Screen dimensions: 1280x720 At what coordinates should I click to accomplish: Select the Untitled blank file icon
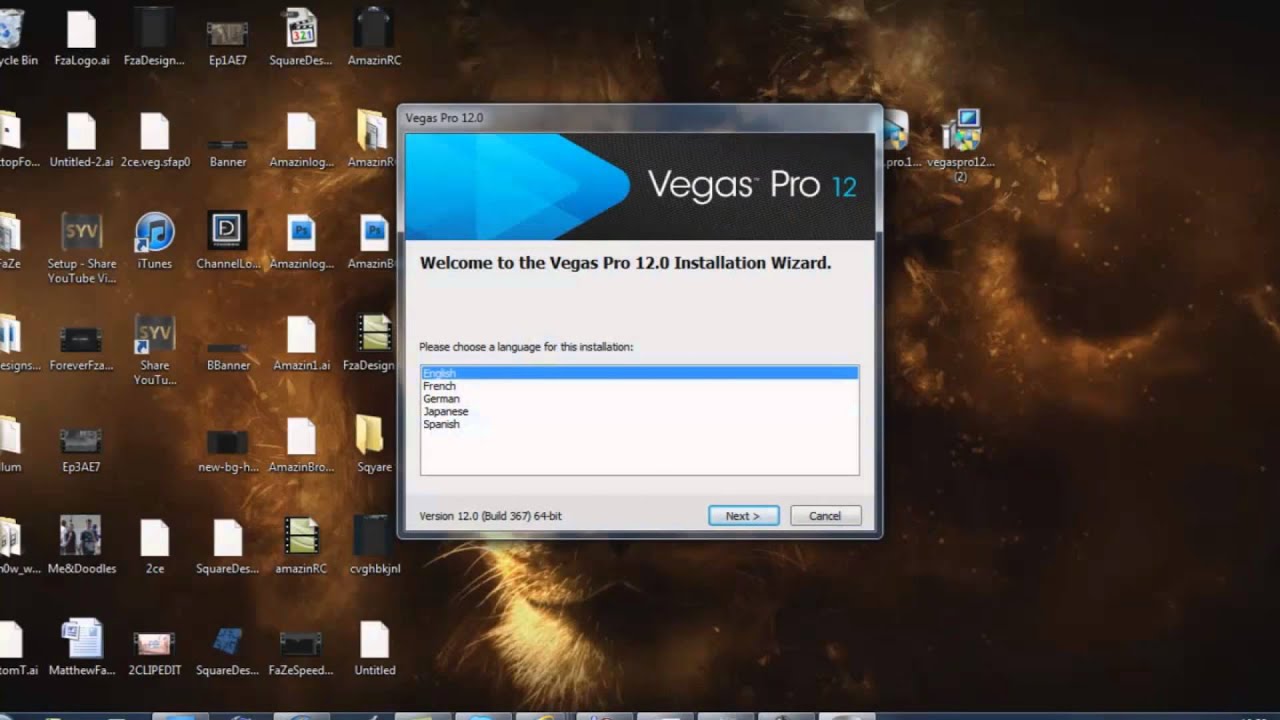click(374, 648)
